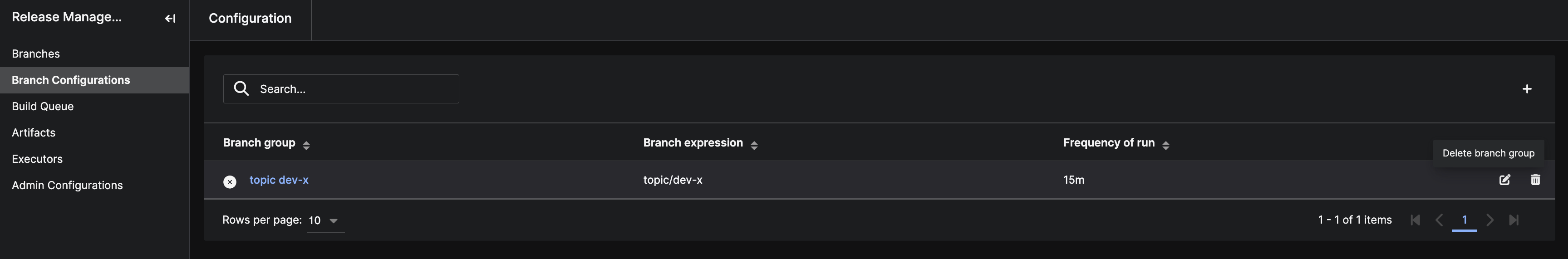
Task: Click the add branch group plus icon
Action: 1527,89
